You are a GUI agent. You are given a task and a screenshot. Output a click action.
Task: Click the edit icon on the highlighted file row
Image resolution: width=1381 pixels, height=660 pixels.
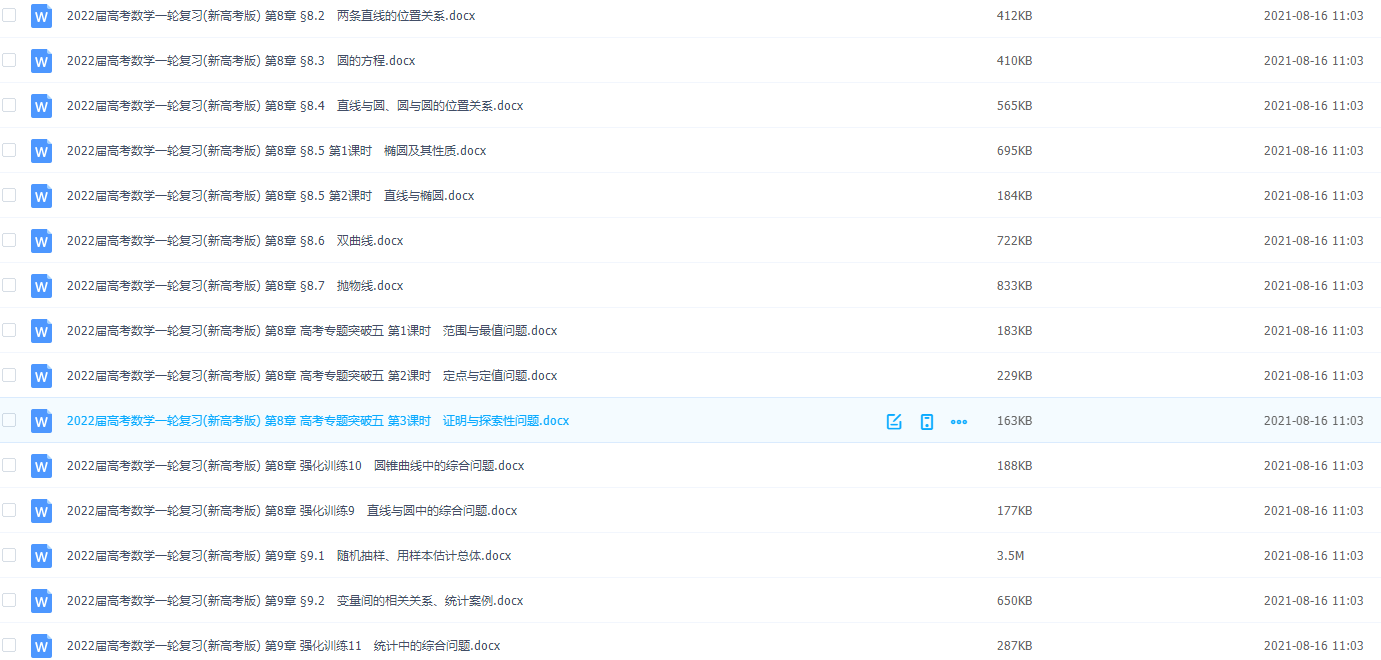[893, 421]
